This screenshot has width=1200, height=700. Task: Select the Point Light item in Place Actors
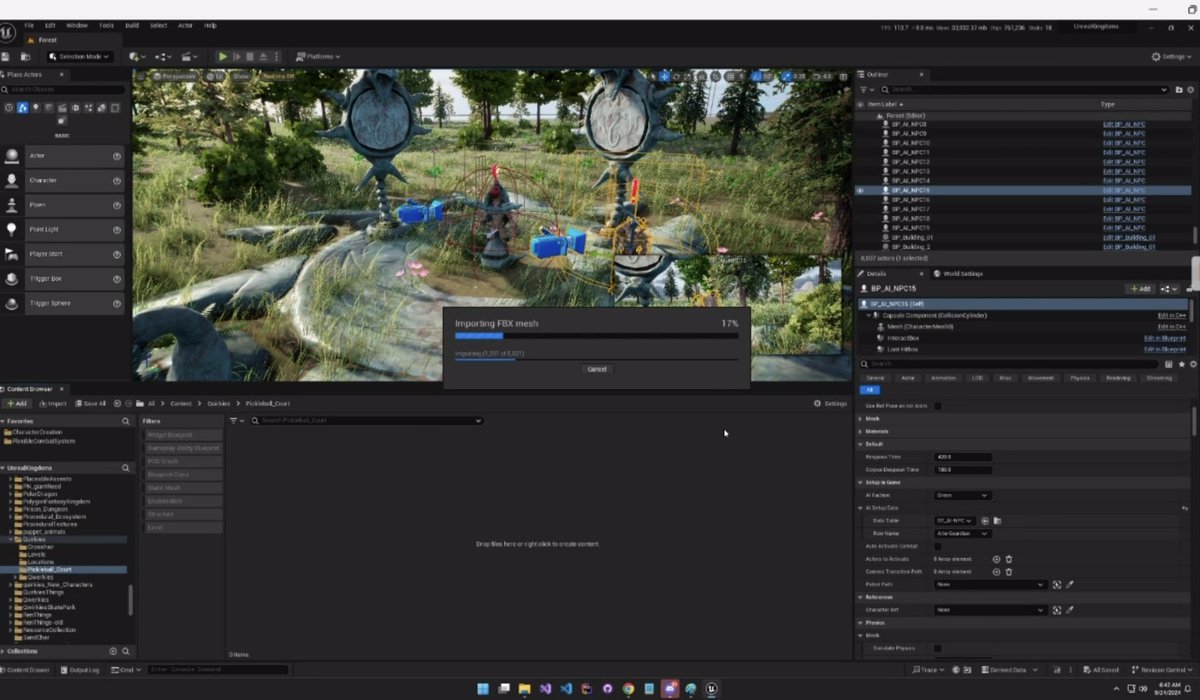click(63, 229)
